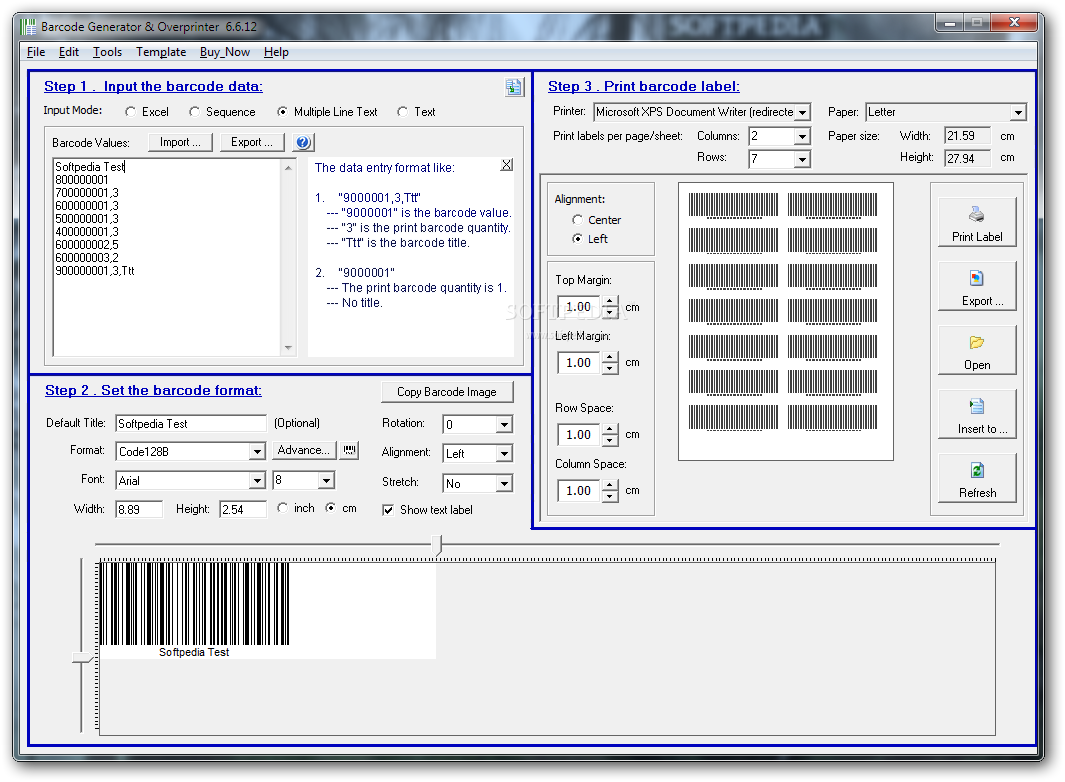Switch size units to inch
Viewport: 1065px width, 782px height.
coord(283,508)
